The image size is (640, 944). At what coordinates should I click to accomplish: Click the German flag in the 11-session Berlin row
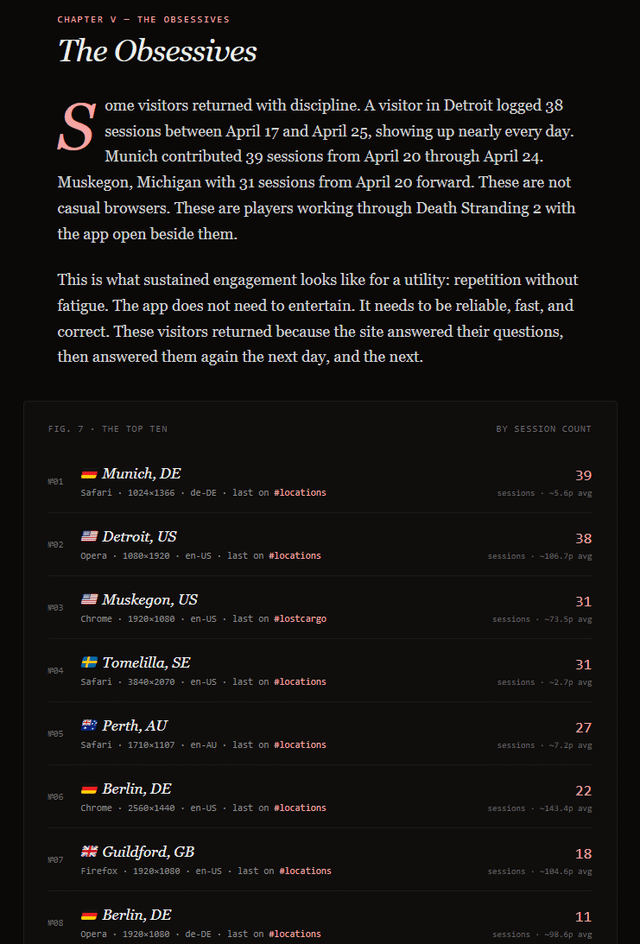[89, 915]
